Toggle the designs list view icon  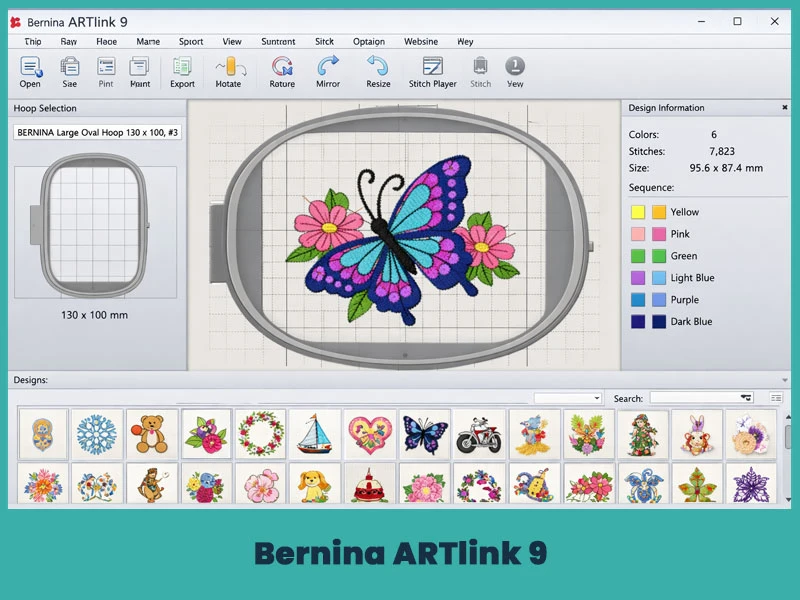tap(776, 397)
